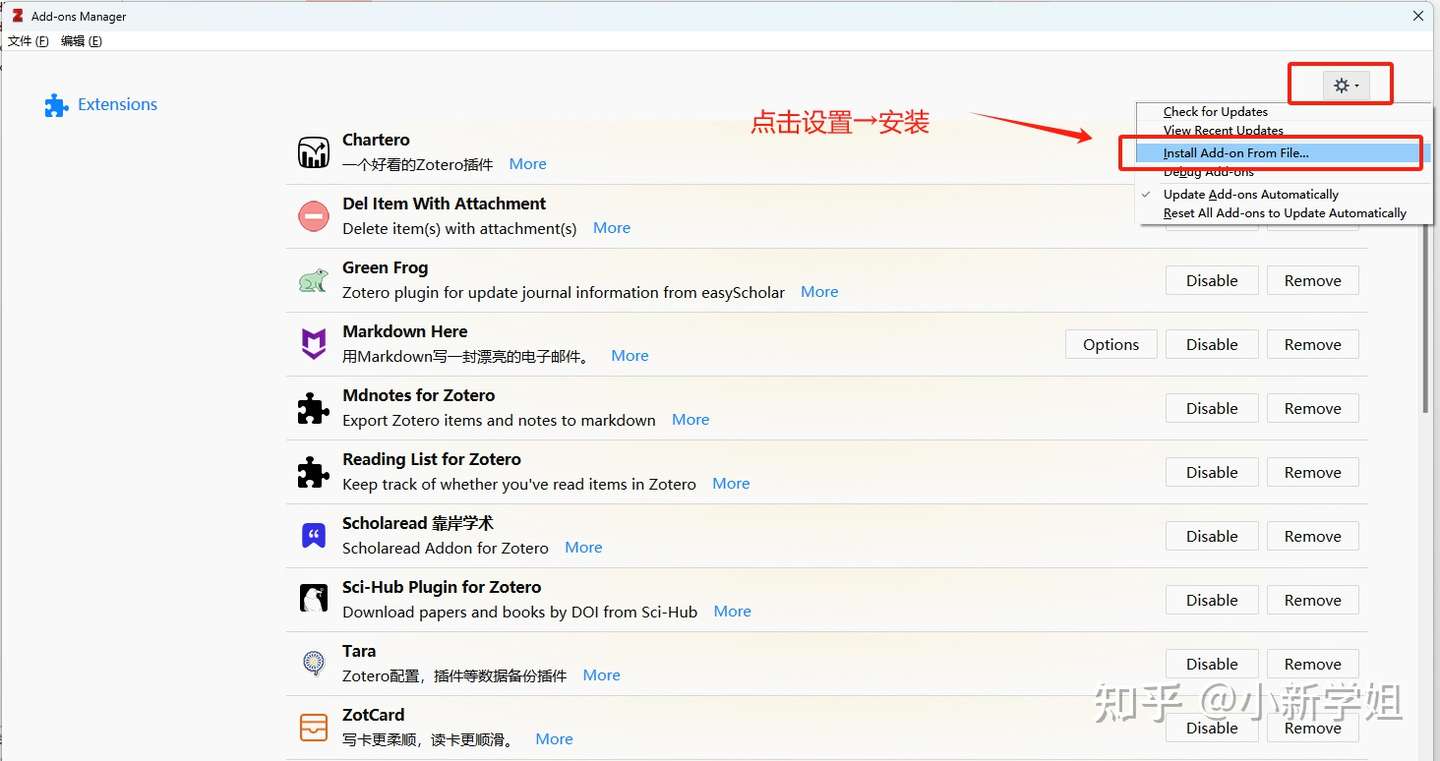Click the ZotCard plugin icon
This screenshot has width=1440, height=761.
click(x=314, y=727)
